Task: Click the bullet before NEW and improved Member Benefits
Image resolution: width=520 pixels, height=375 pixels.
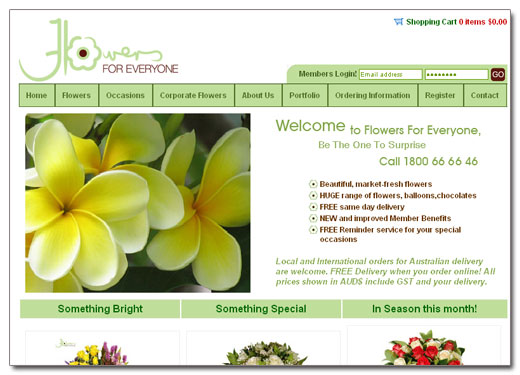Action: 313,218
